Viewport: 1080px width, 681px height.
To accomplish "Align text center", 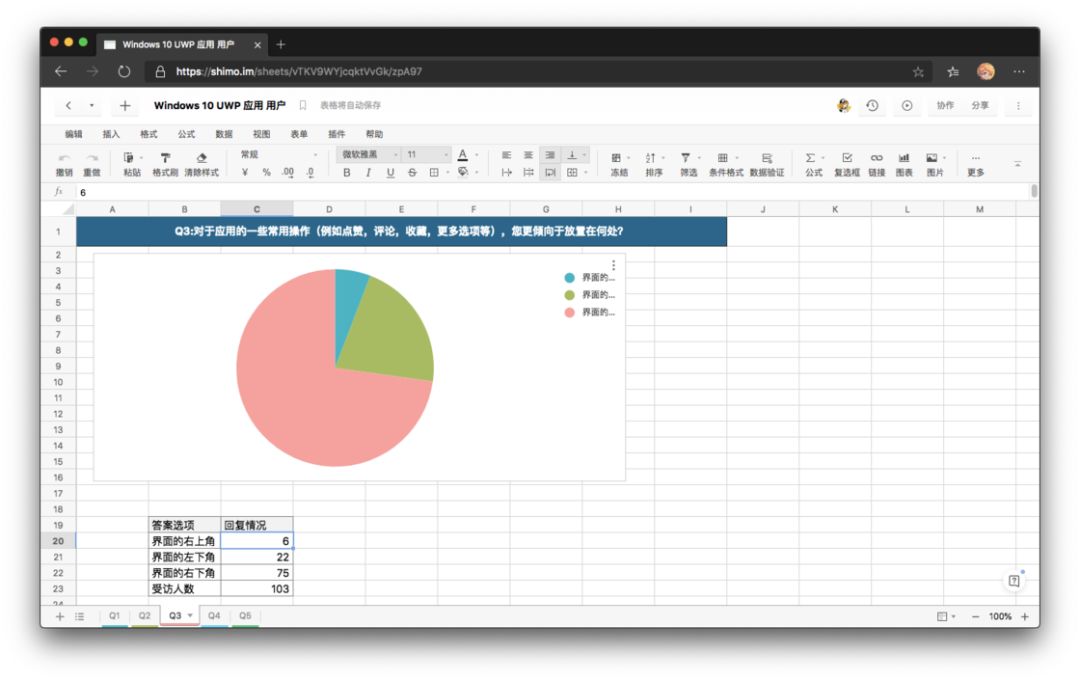I will point(528,156).
